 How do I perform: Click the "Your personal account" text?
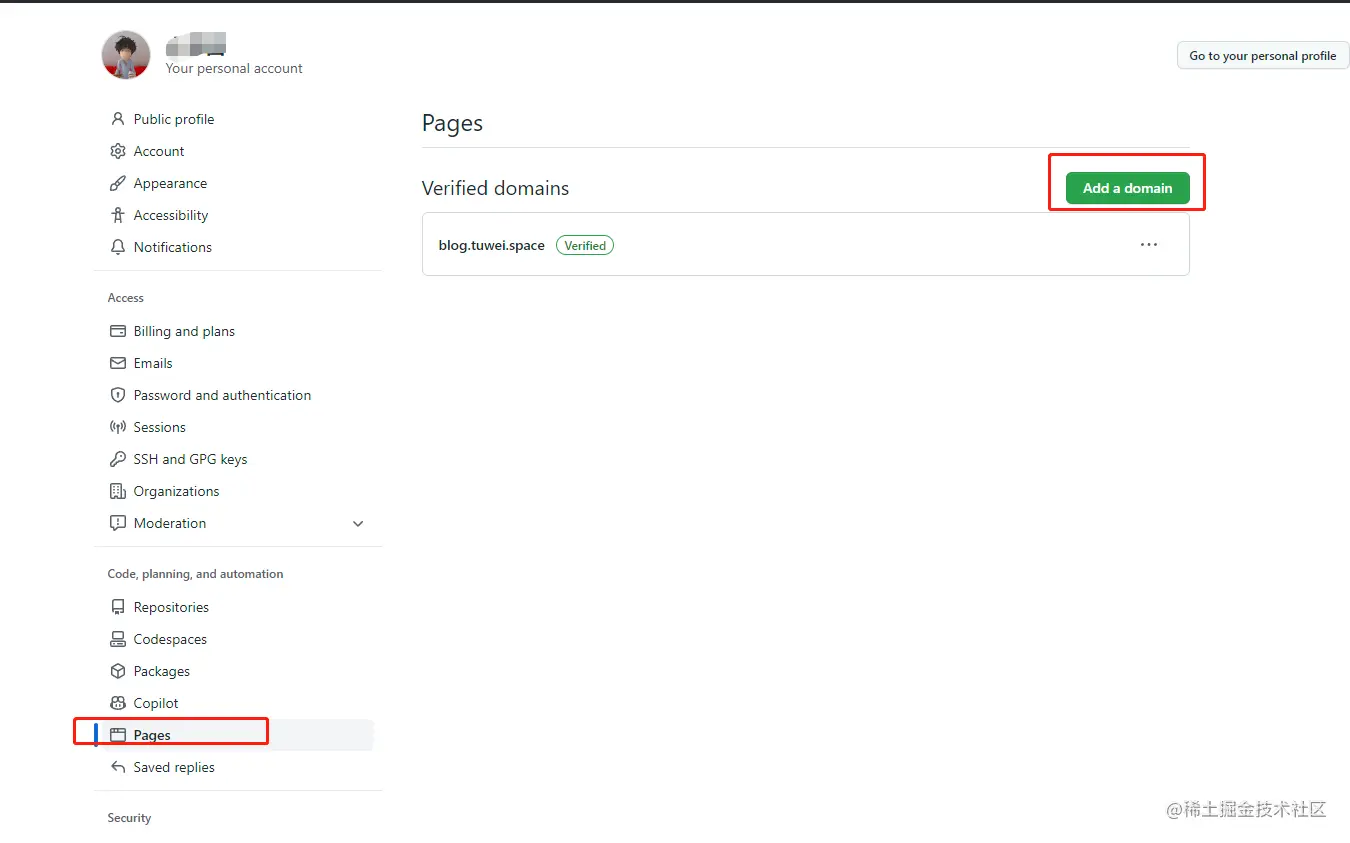coord(234,68)
